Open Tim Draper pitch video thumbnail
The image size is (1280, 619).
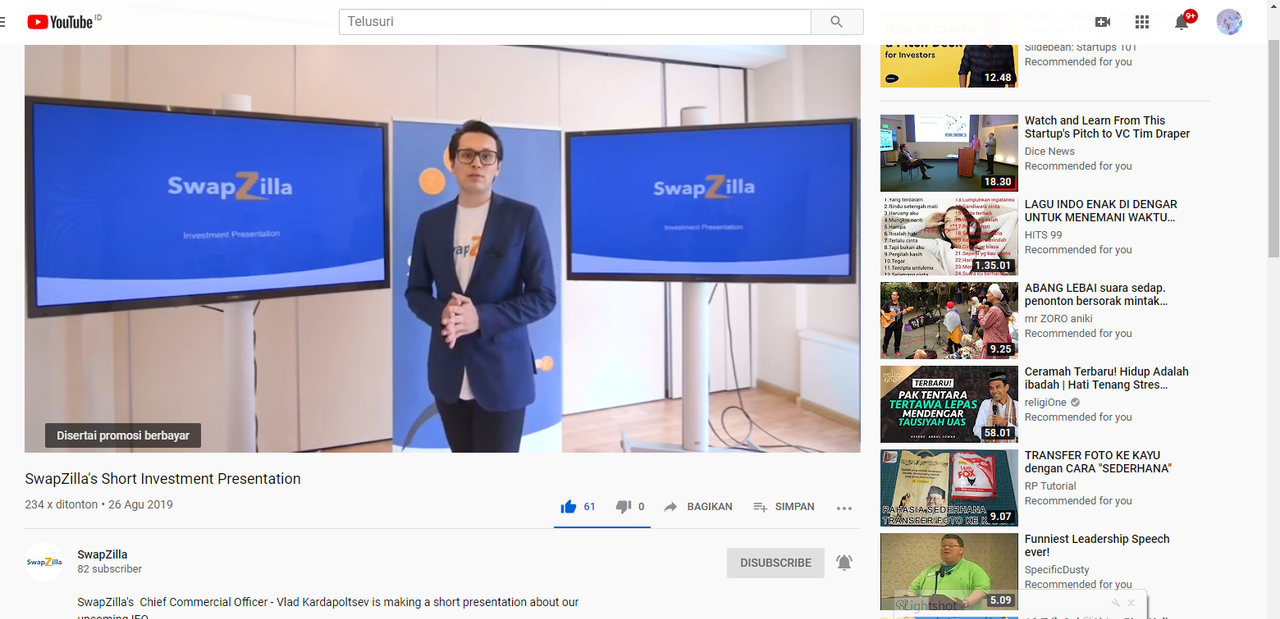pyautogui.click(x=949, y=153)
